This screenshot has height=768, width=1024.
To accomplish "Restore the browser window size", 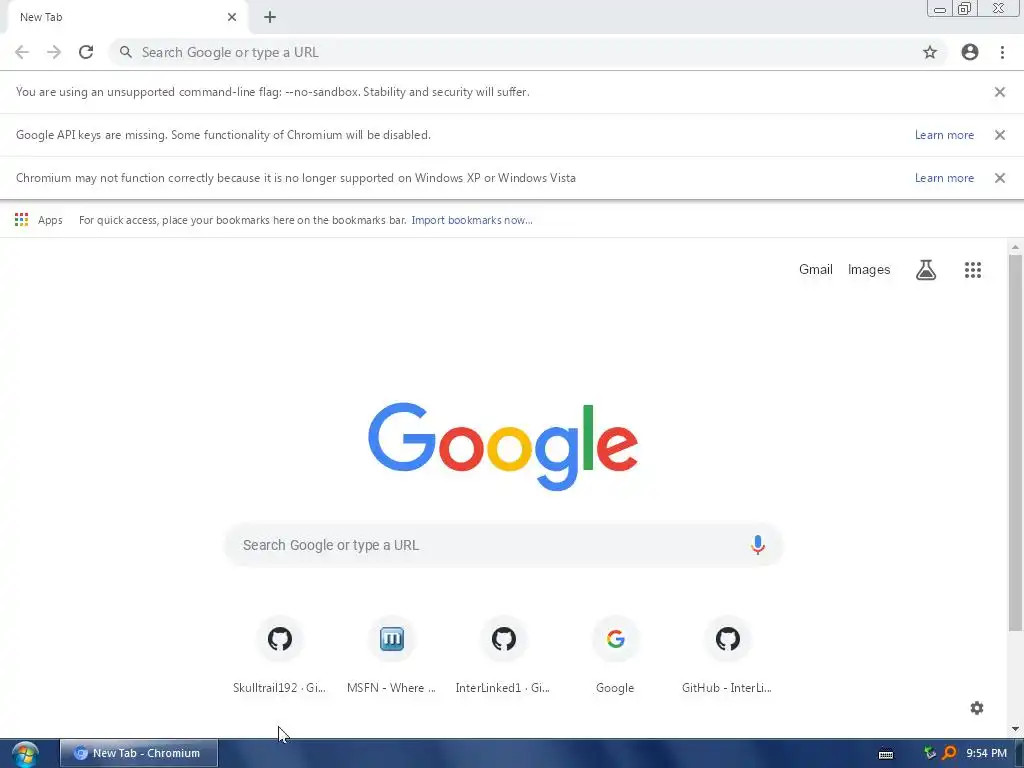I will pos(965,8).
